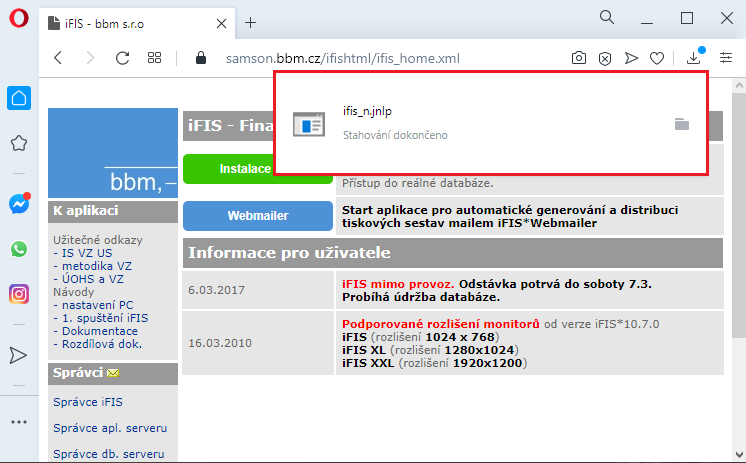Screen dimensions: 746x463
Task: Go back to the previous page
Action: (x=58, y=58)
